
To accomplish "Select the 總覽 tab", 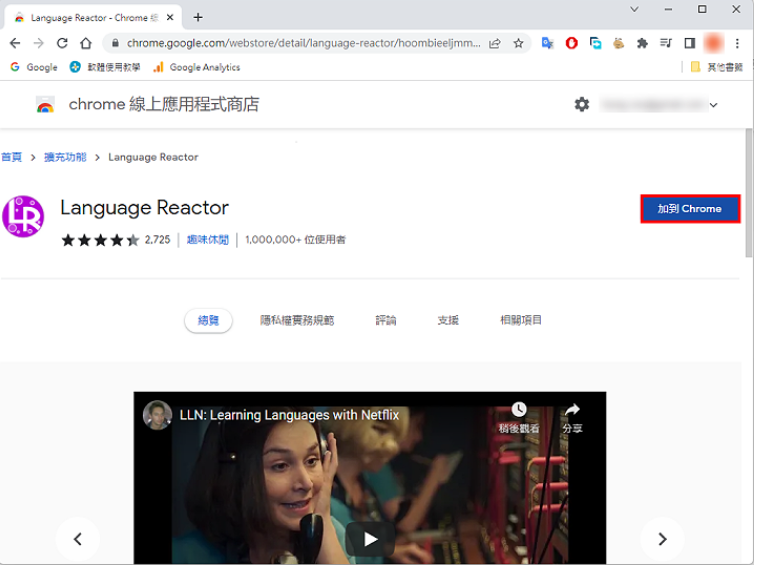I will tap(208, 320).
